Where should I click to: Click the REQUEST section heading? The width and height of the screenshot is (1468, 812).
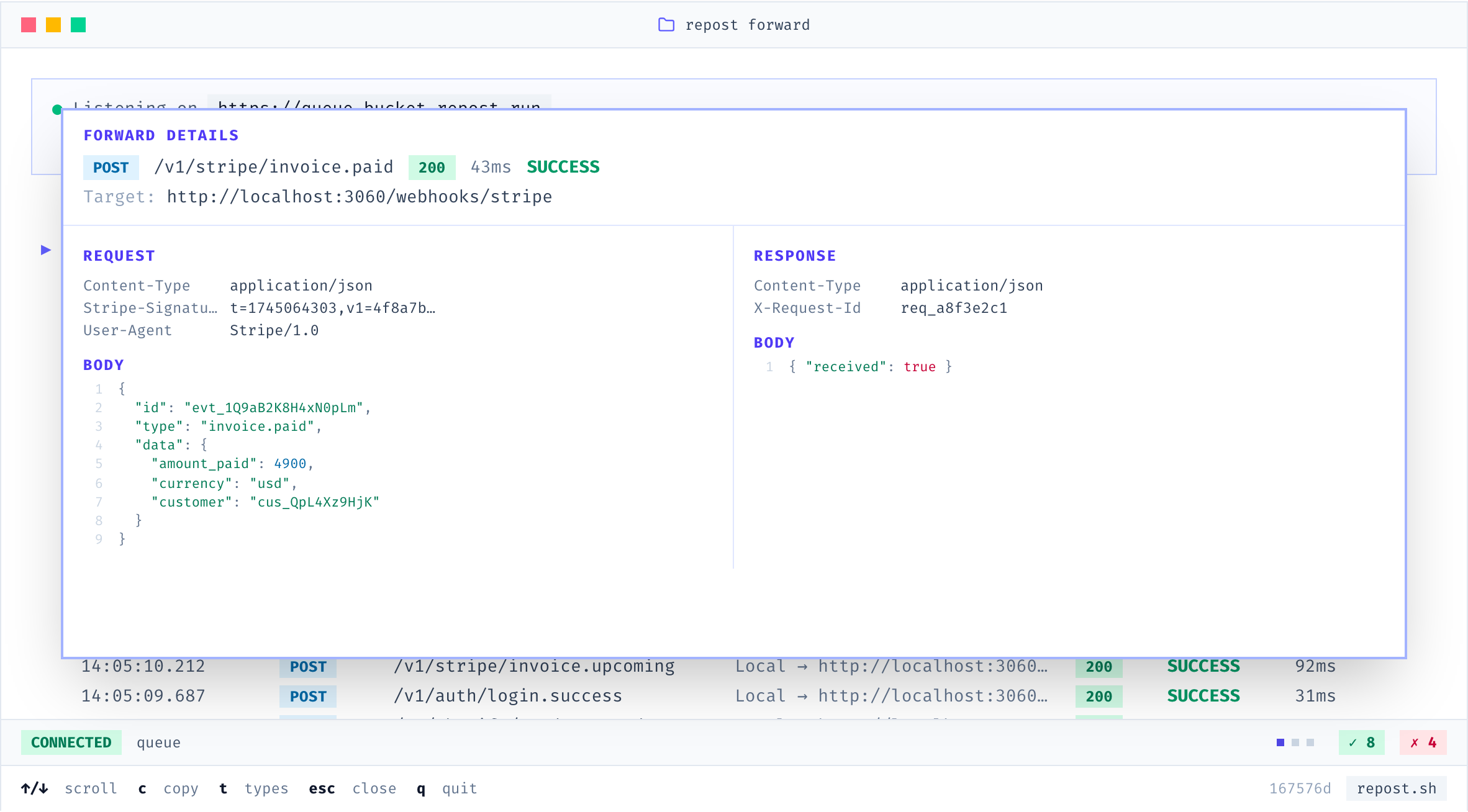[x=119, y=256]
